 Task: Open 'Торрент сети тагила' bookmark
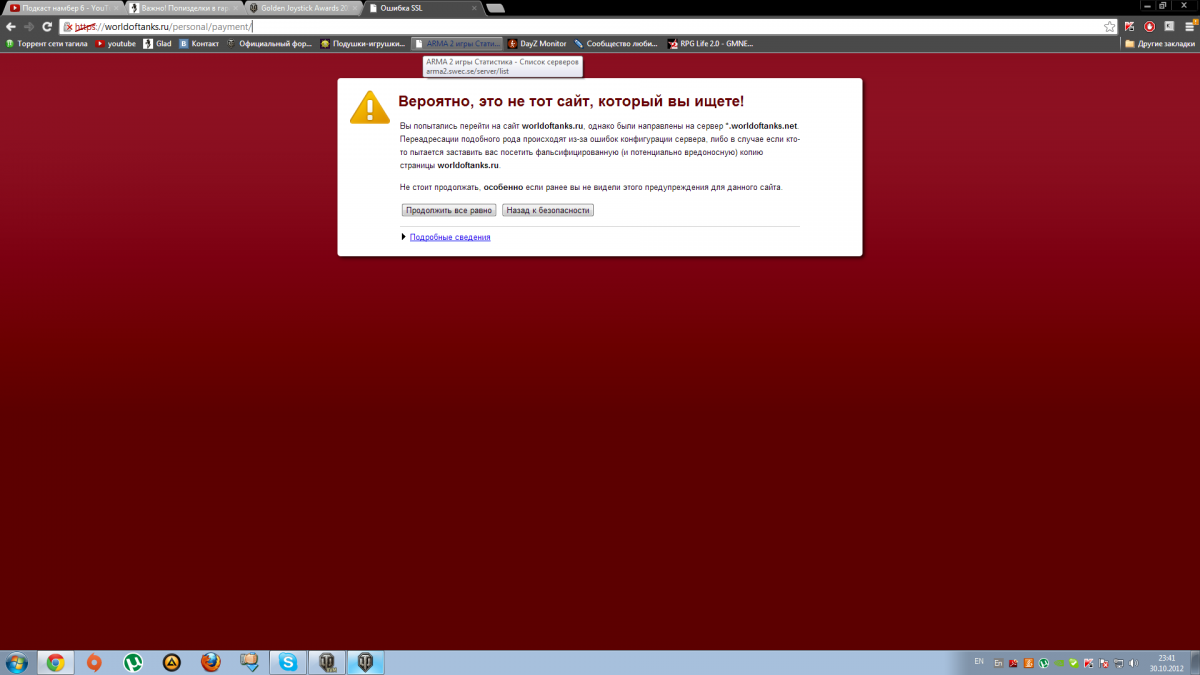[49, 44]
